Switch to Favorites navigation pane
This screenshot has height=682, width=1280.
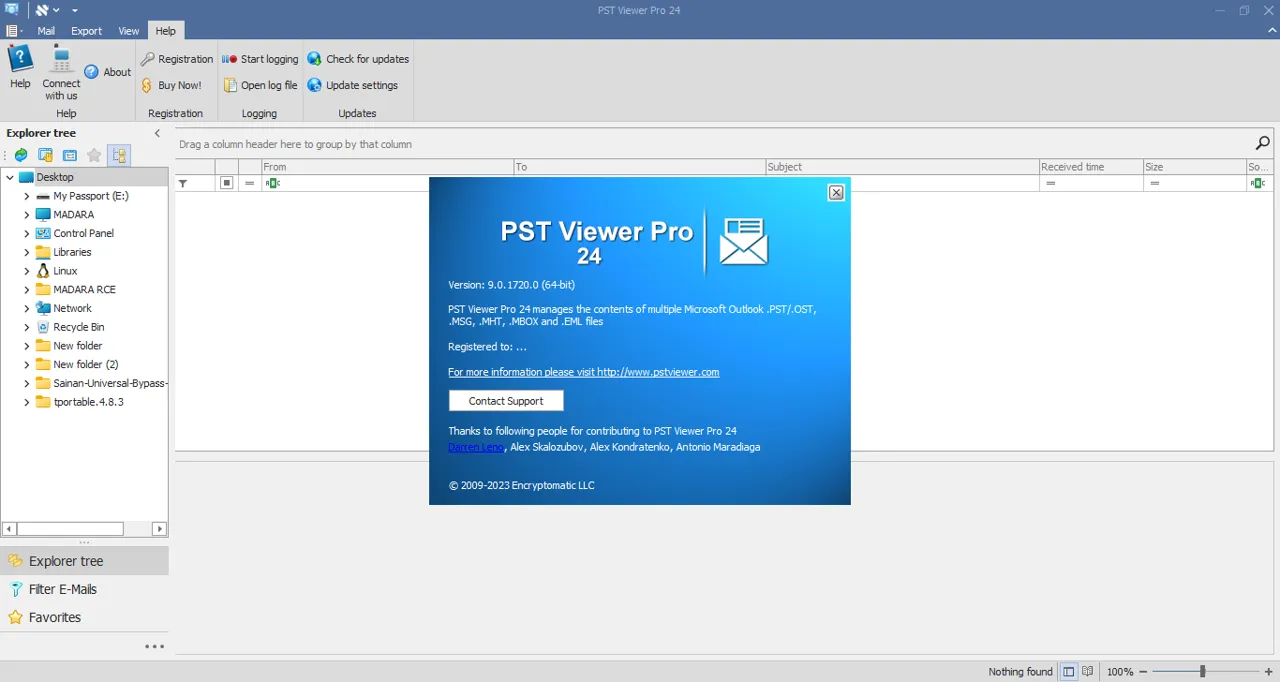(x=84, y=617)
